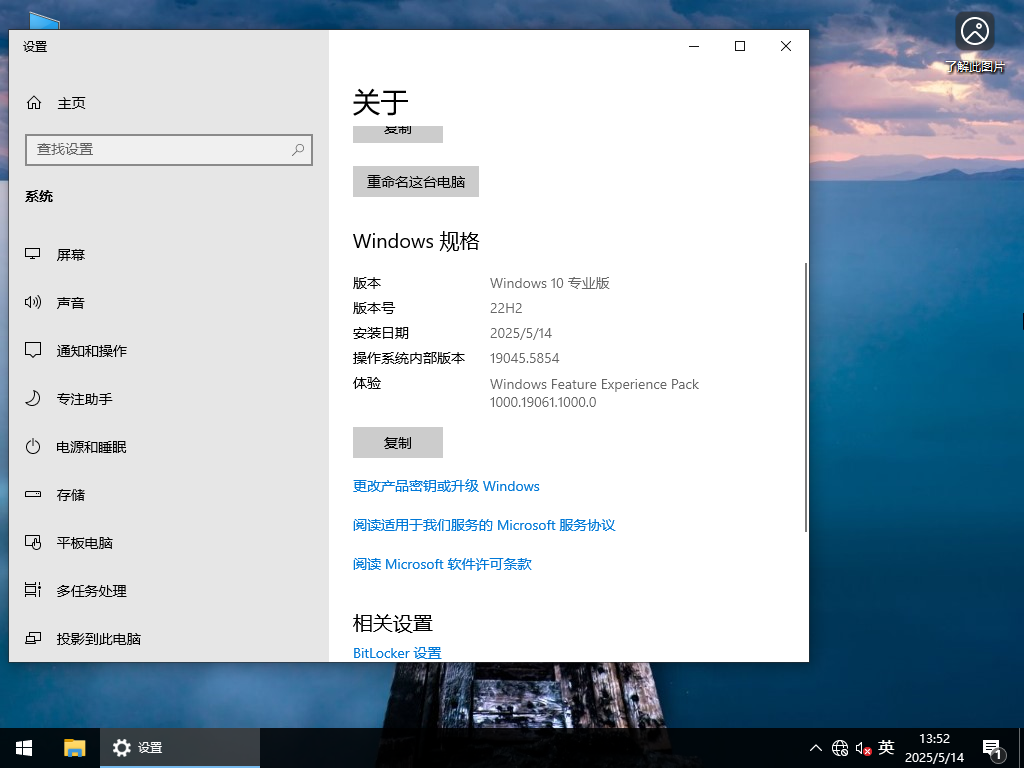Go to Settings 主页 (Home)
Viewport: 1024px width, 768px height.
pyautogui.click(x=69, y=103)
